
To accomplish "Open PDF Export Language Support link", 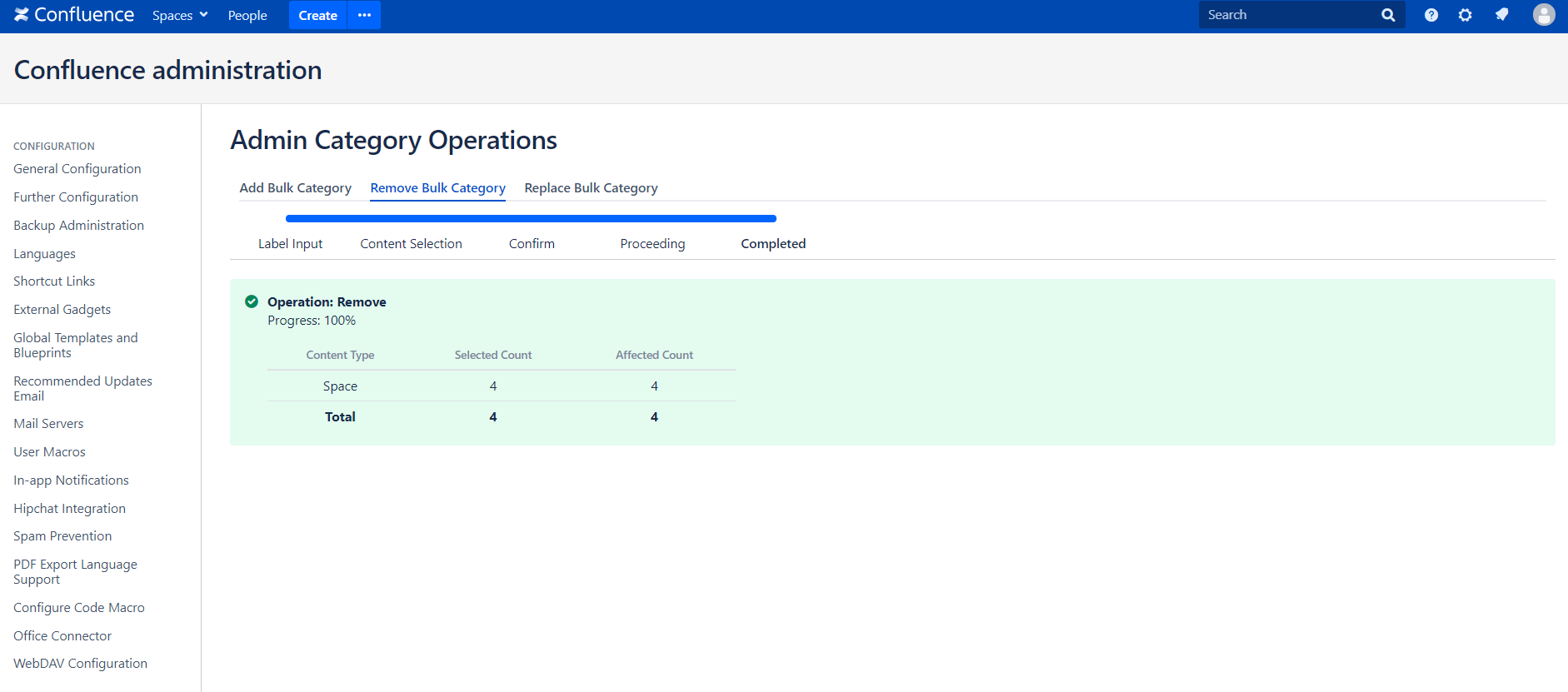I will click(x=75, y=572).
